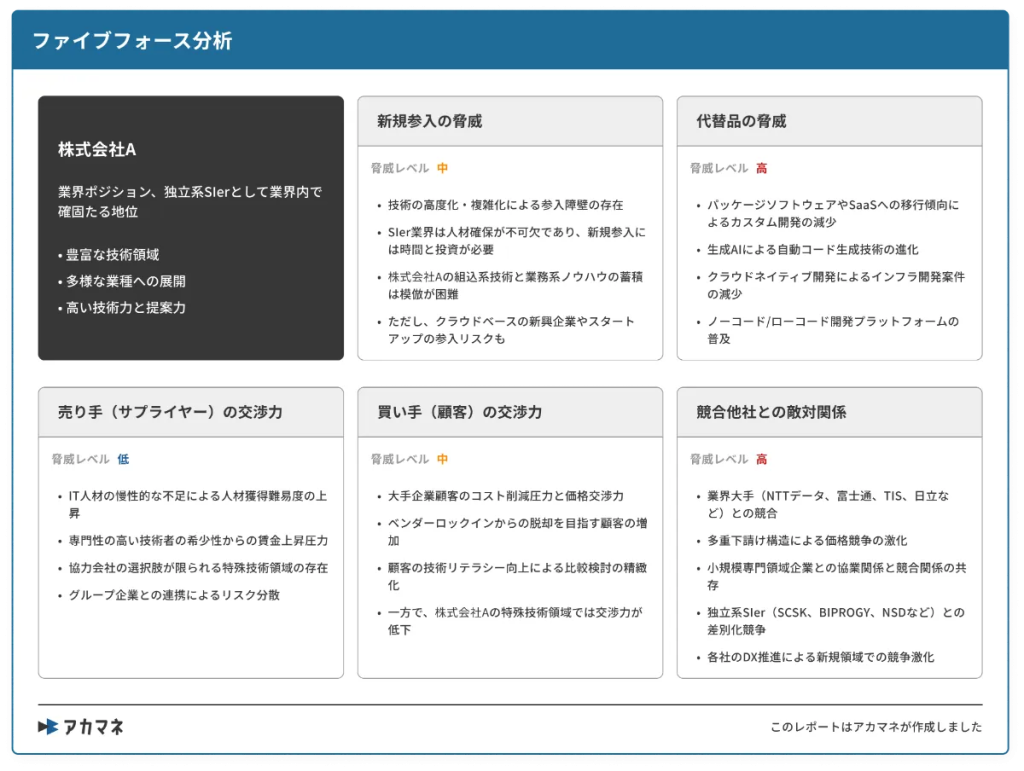Click the ファイブフォース分析 title
This screenshot has height=771, width=1024.
pyautogui.click(x=133, y=40)
